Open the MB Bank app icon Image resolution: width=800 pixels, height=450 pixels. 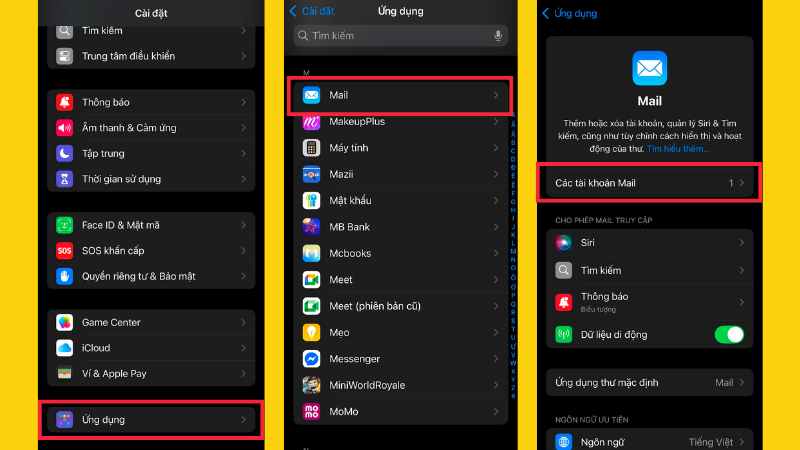311,227
